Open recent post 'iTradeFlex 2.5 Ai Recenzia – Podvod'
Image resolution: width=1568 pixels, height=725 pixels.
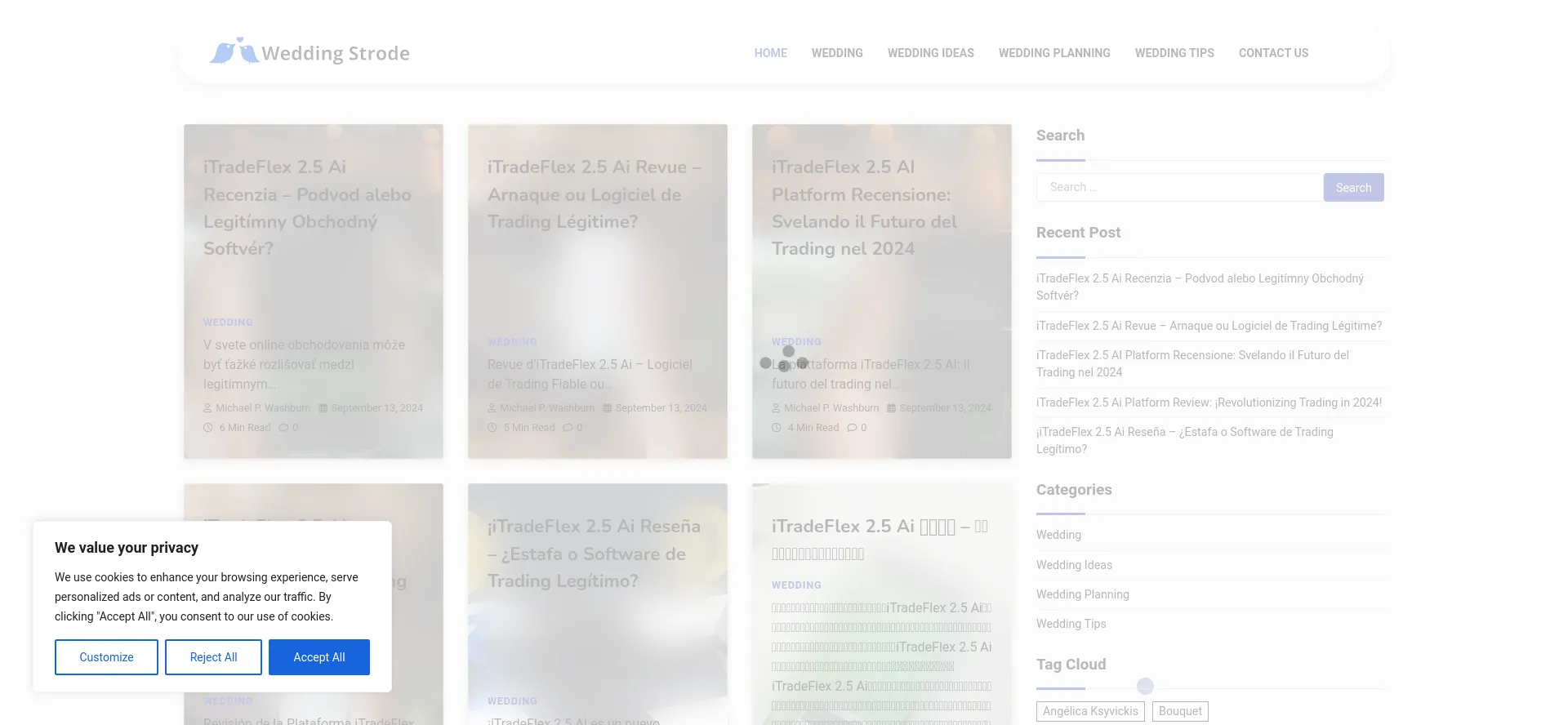tap(1200, 287)
